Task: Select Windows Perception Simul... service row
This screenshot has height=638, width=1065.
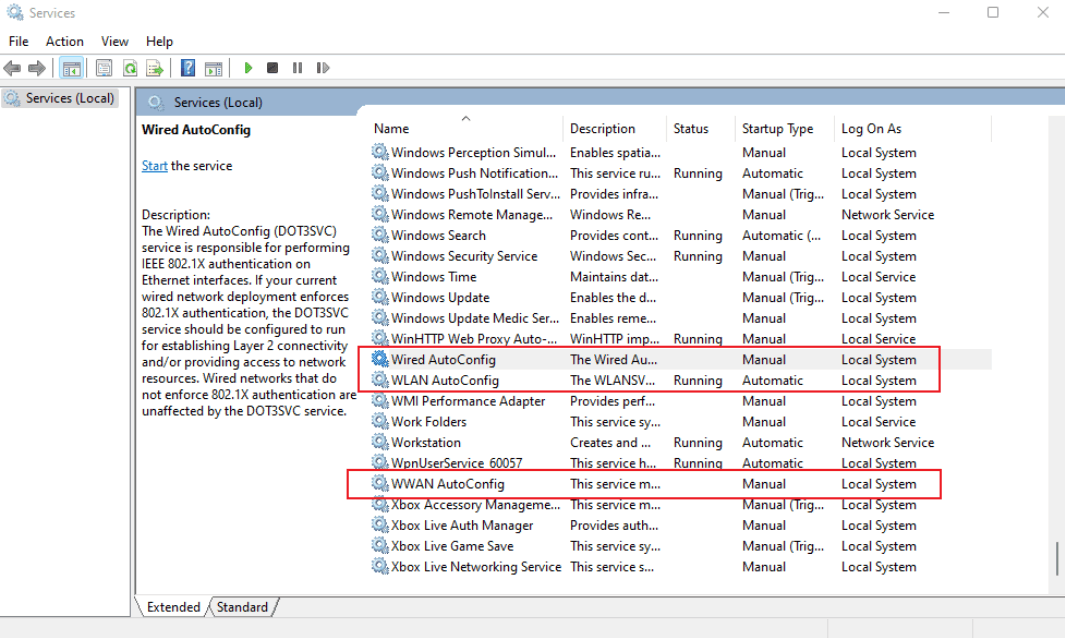Action: tap(681, 153)
